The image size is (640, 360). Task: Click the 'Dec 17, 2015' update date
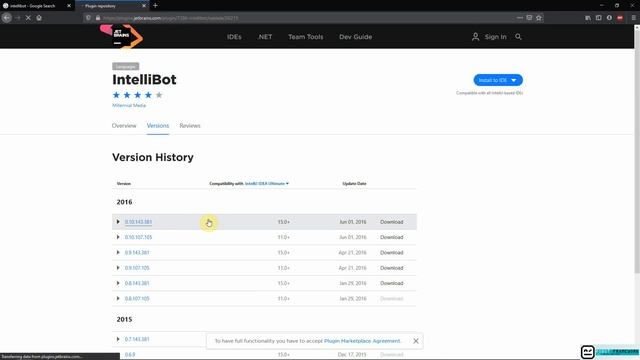tap(352, 355)
